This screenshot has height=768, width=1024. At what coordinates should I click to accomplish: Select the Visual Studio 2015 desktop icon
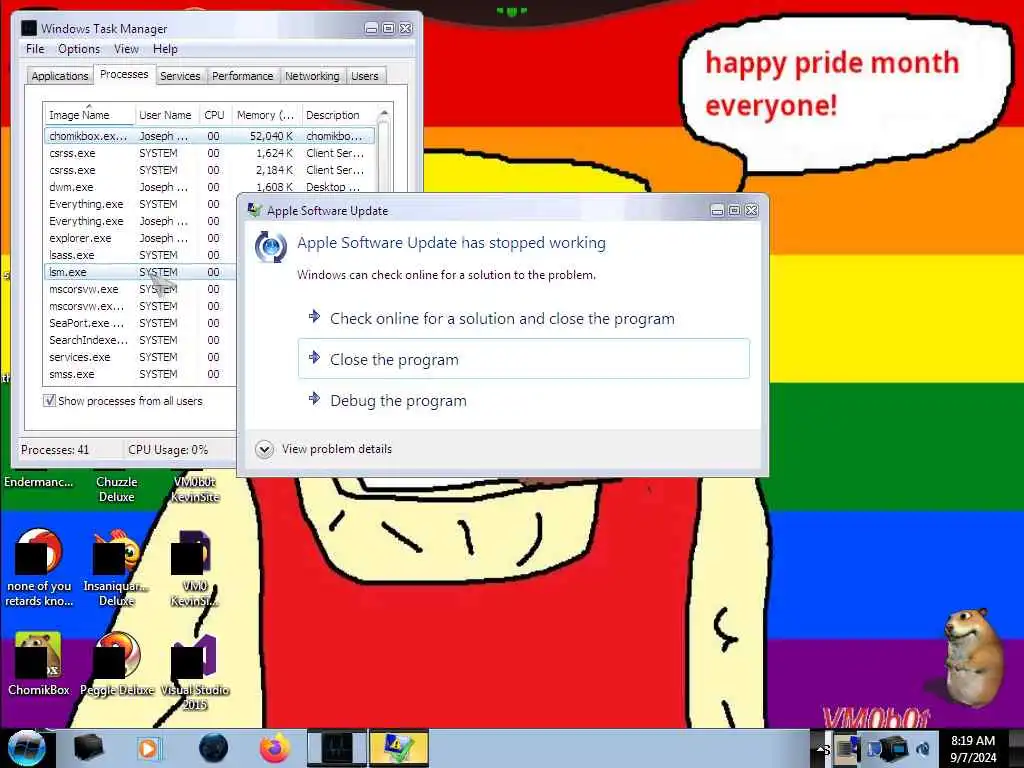[x=195, y=673]
